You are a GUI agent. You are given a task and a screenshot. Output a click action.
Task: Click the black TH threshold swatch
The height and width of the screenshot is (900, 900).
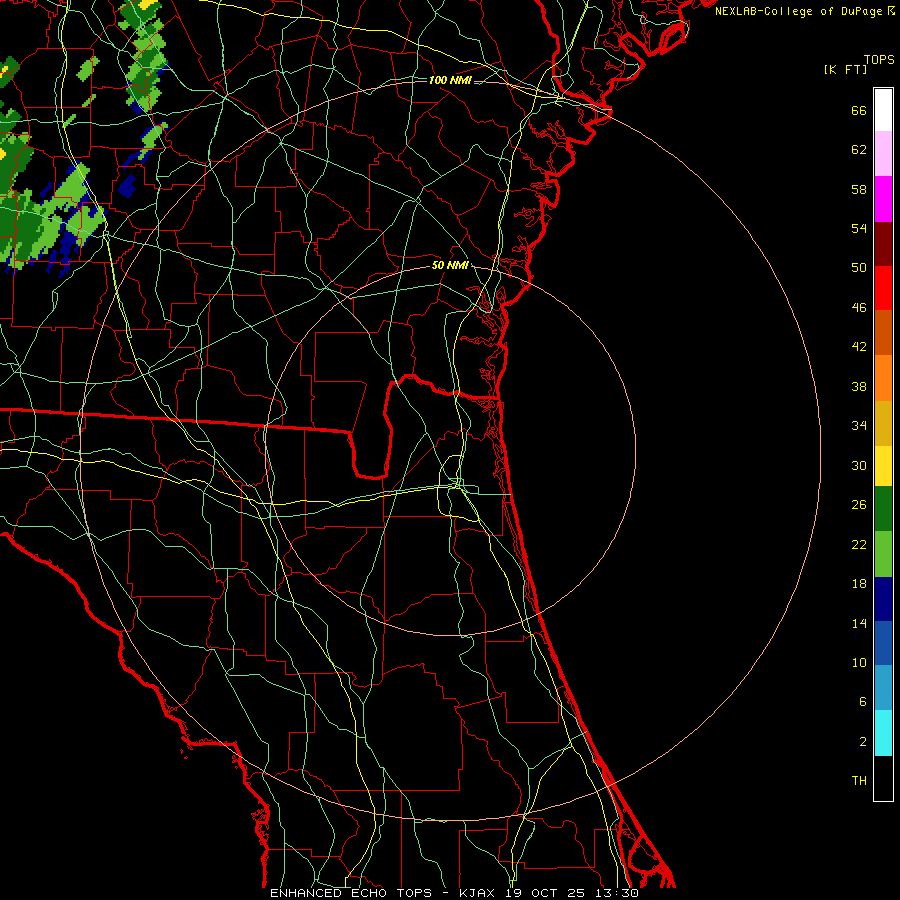pos(883,778)
